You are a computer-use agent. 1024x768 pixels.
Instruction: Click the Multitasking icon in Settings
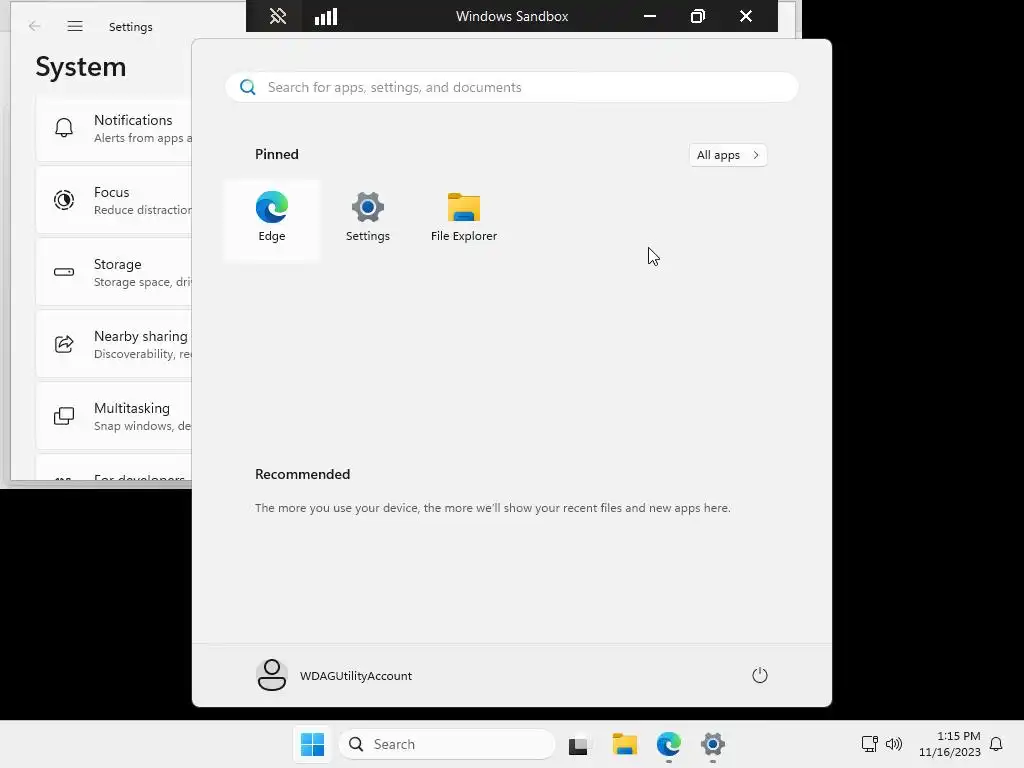tap(64, 415)
